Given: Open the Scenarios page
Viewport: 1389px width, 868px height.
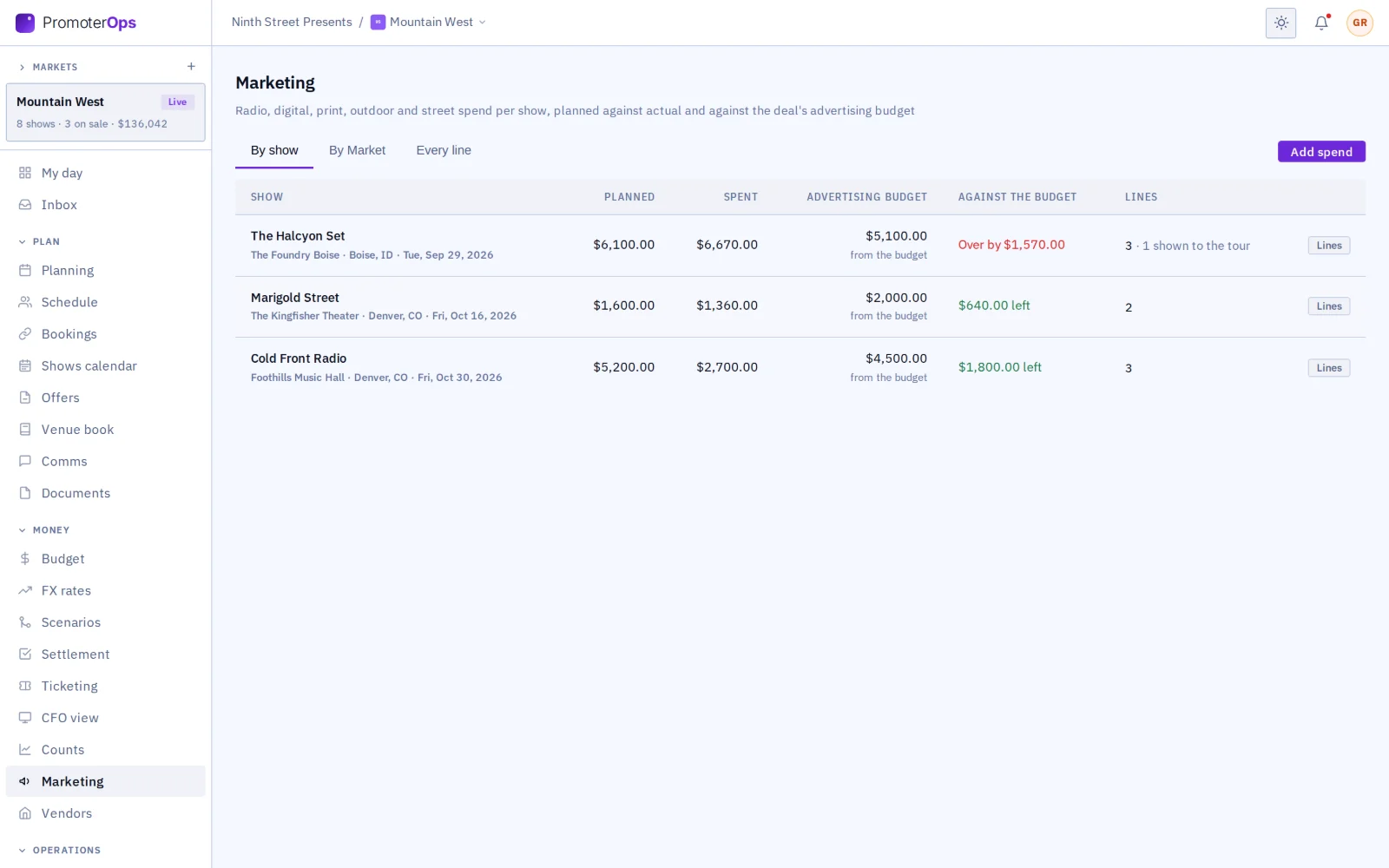Looking at the screenshot, I should click(x=106, y=622).
